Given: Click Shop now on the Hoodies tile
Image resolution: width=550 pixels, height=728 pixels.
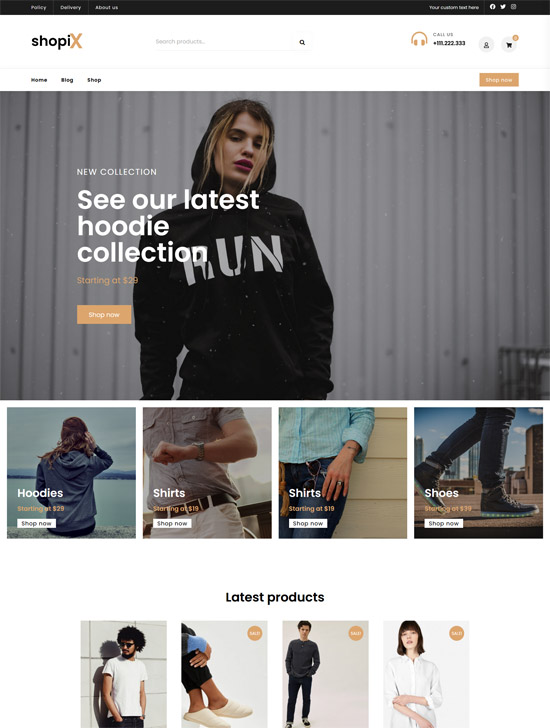Looking at the screenshot, I should click(36, 523).
